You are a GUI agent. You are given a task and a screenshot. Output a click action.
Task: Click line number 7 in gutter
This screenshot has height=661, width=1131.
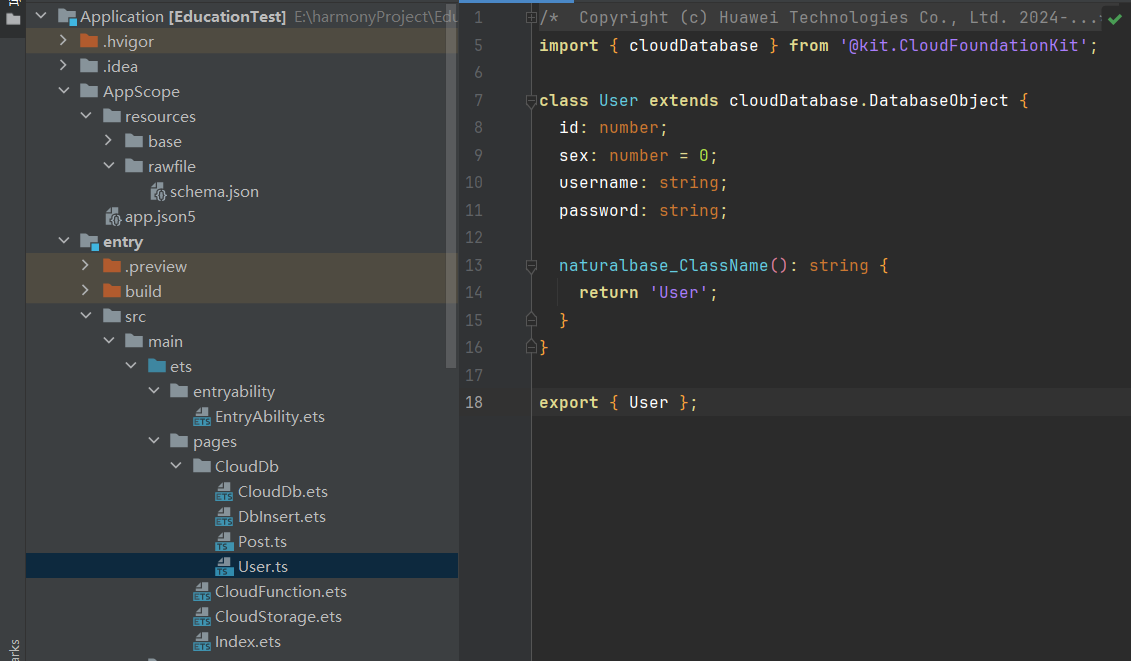478,100
